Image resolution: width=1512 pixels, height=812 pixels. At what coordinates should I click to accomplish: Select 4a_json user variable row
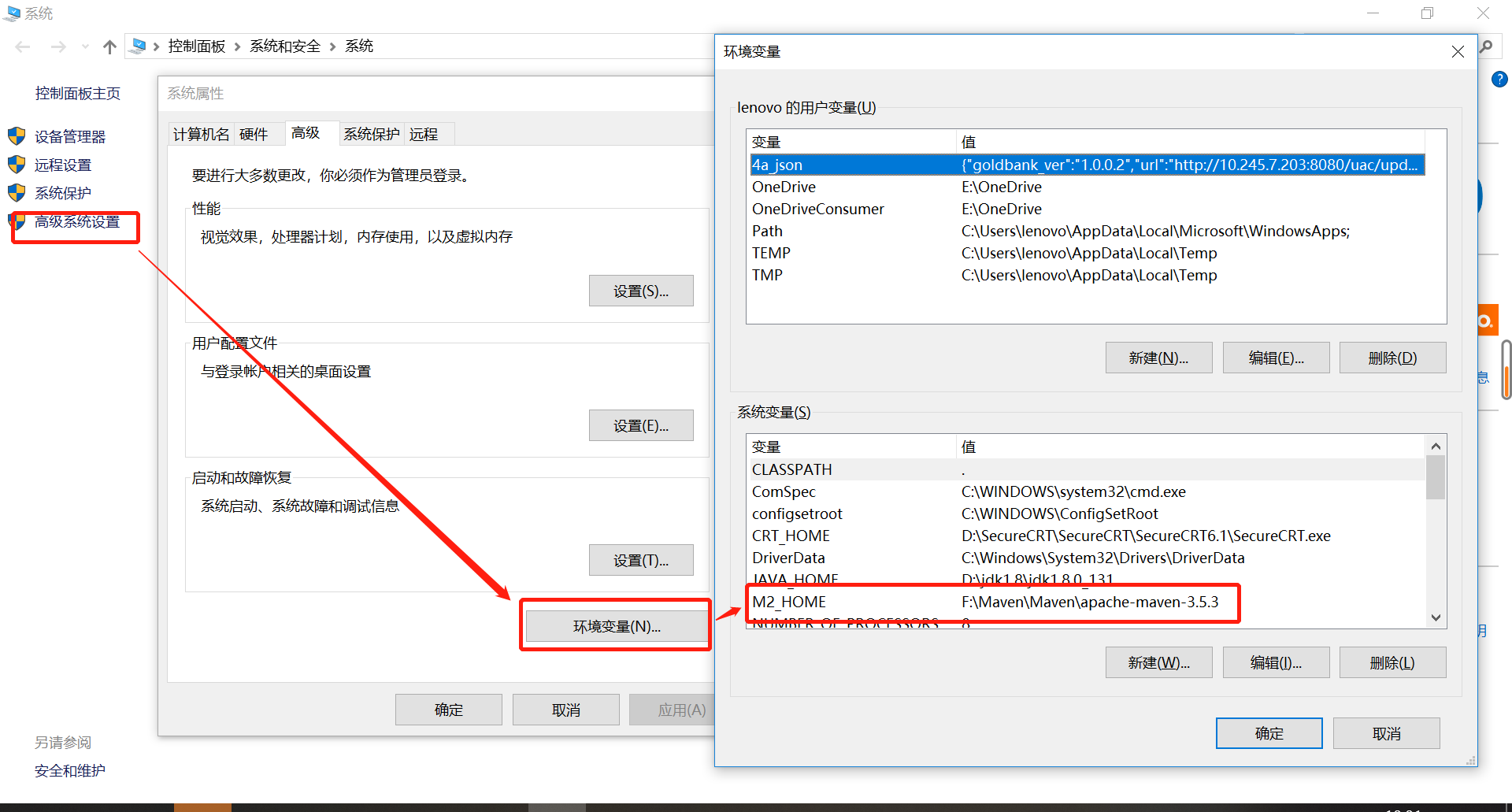[x=1087, y=165]
